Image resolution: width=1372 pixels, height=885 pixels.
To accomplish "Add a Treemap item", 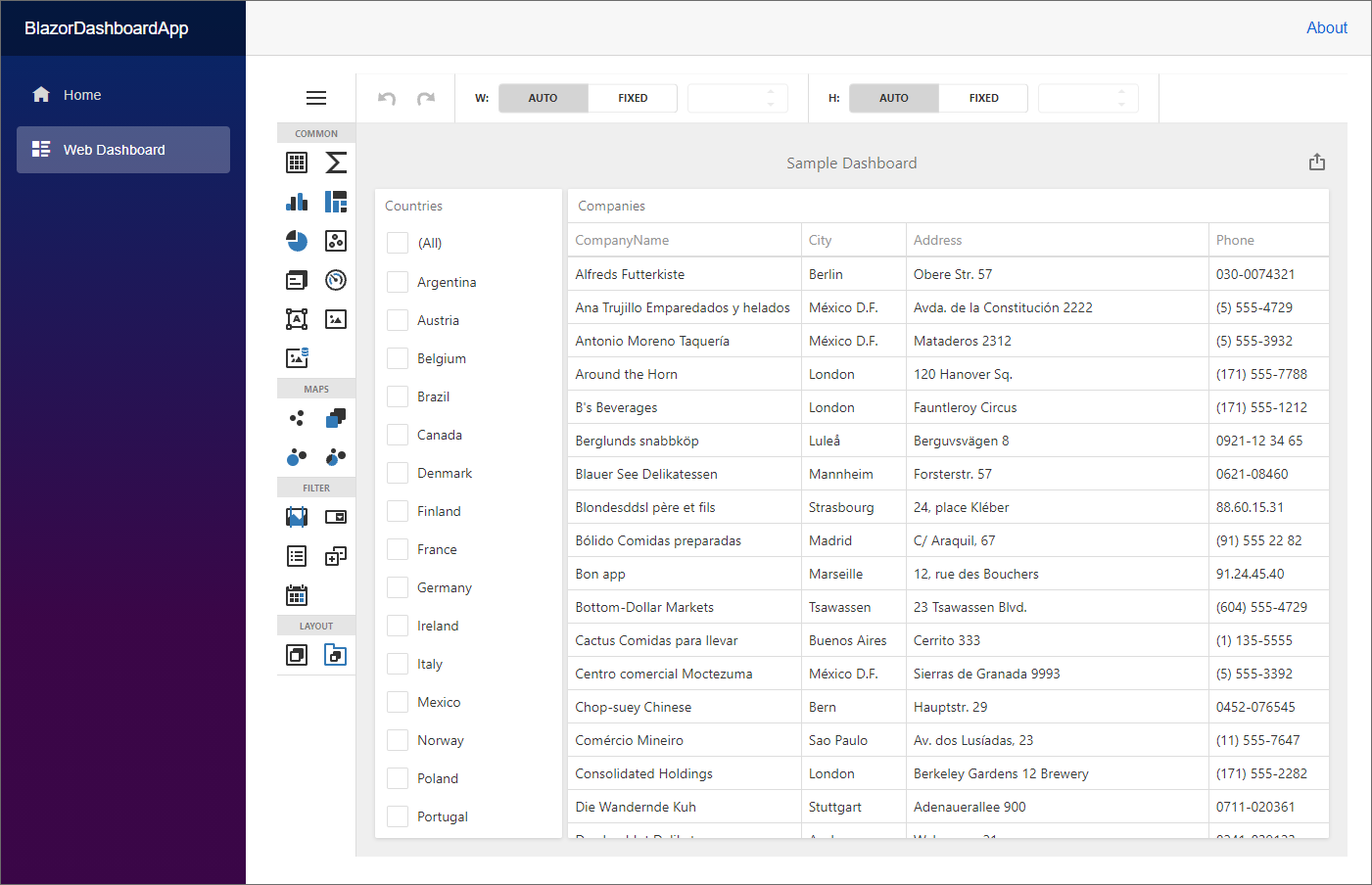I will pos(336,202).
